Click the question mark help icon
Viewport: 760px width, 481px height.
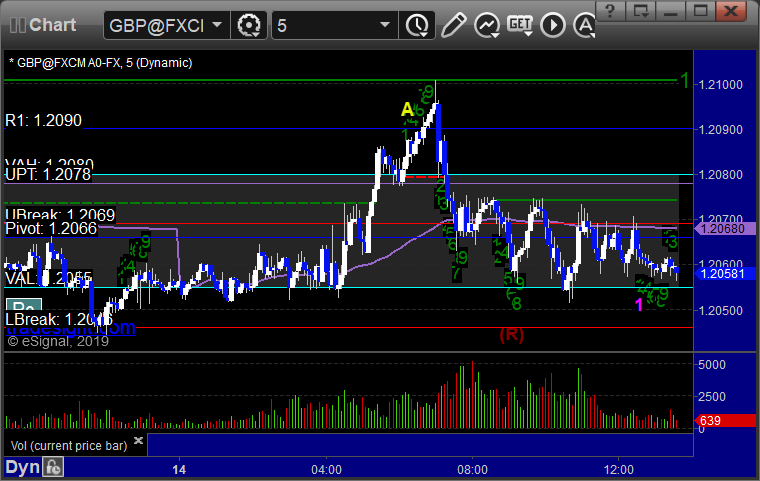(x=610, y=11)
